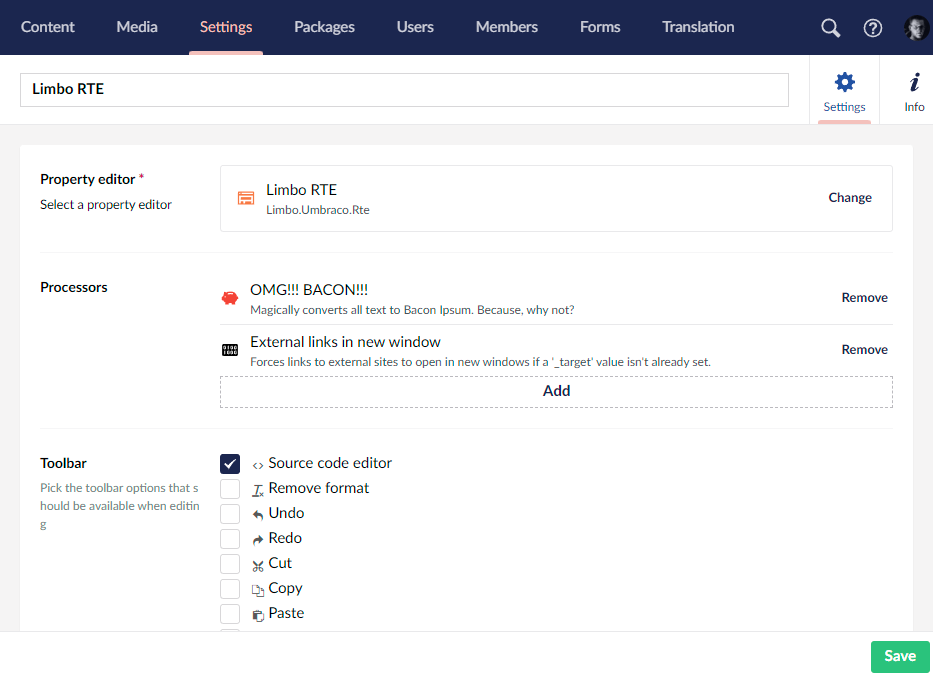Click the Undo arrow icon
Screen dimensions: 933x681
click(x=258, y=515)
